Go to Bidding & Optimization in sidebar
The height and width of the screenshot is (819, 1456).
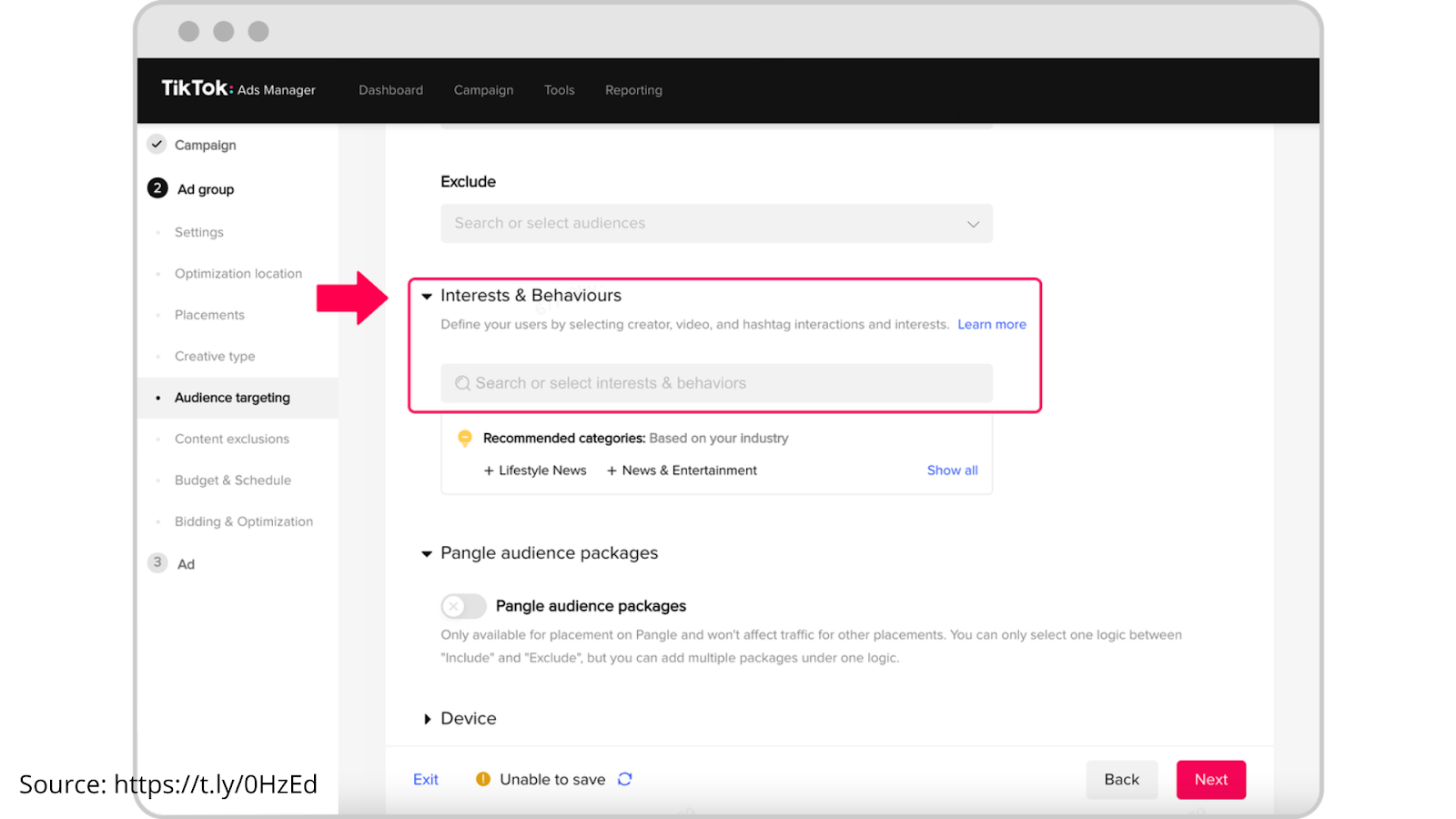coord(244,521)
